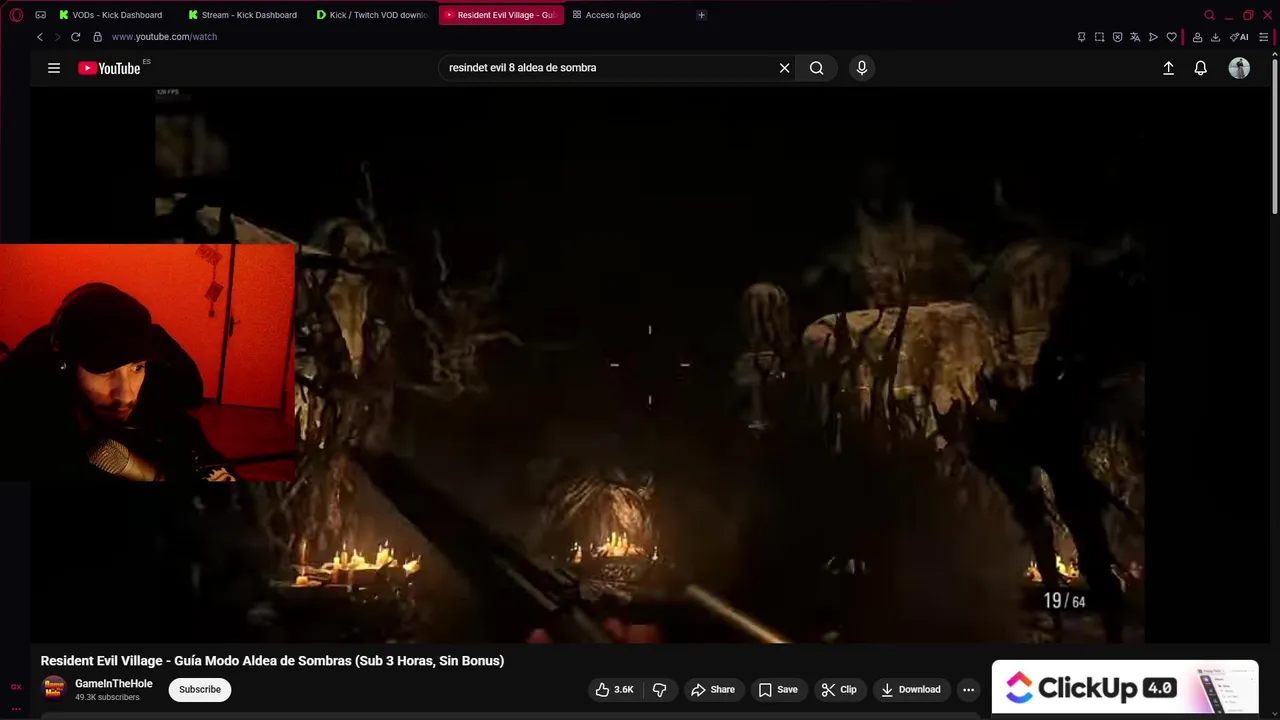Open the browser profile account icon

[1197, 37]
